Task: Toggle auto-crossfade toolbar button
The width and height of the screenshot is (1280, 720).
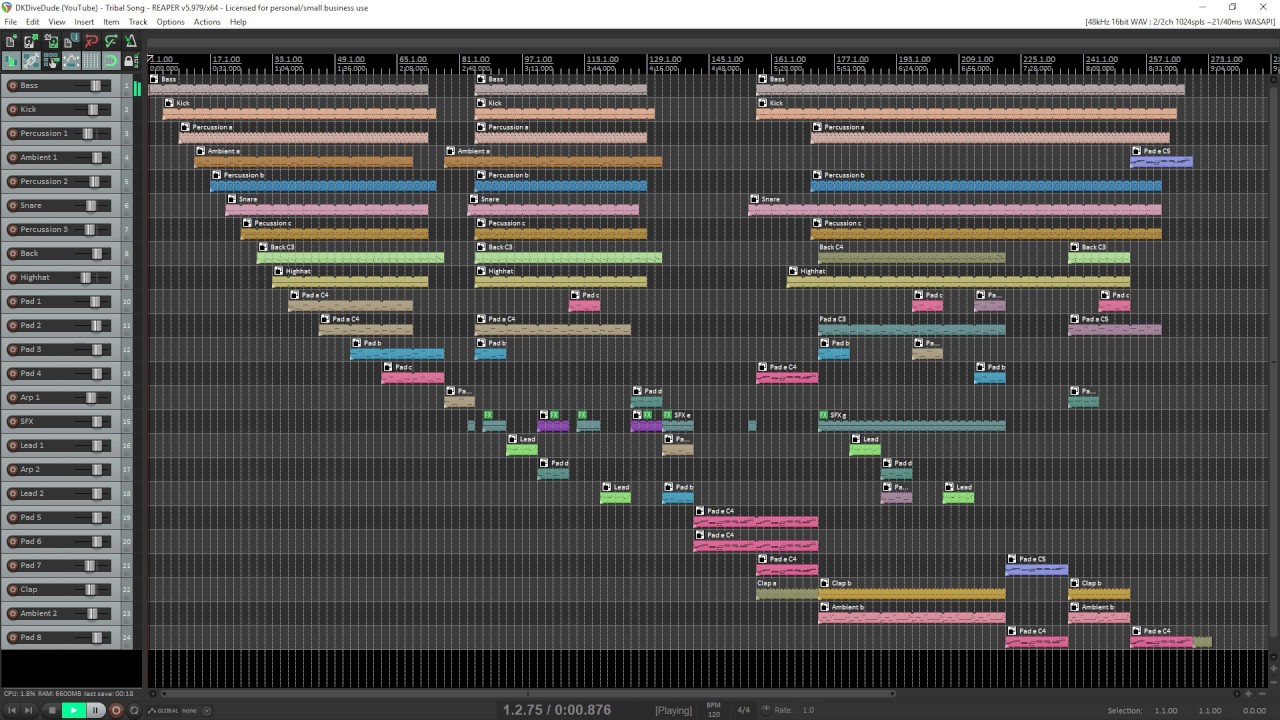Action: click(11, 61)
